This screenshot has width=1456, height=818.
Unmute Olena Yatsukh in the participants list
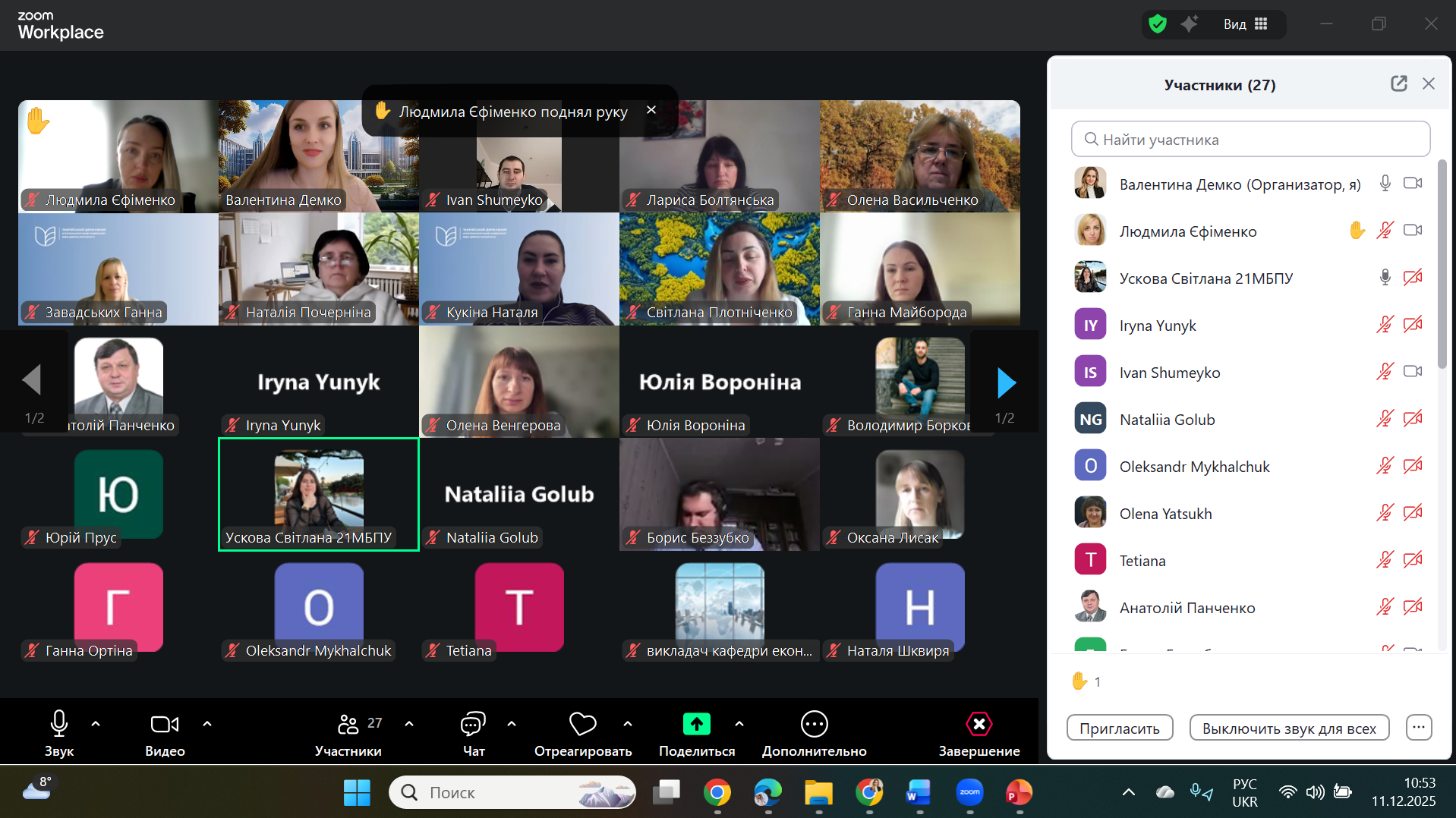1385,512
